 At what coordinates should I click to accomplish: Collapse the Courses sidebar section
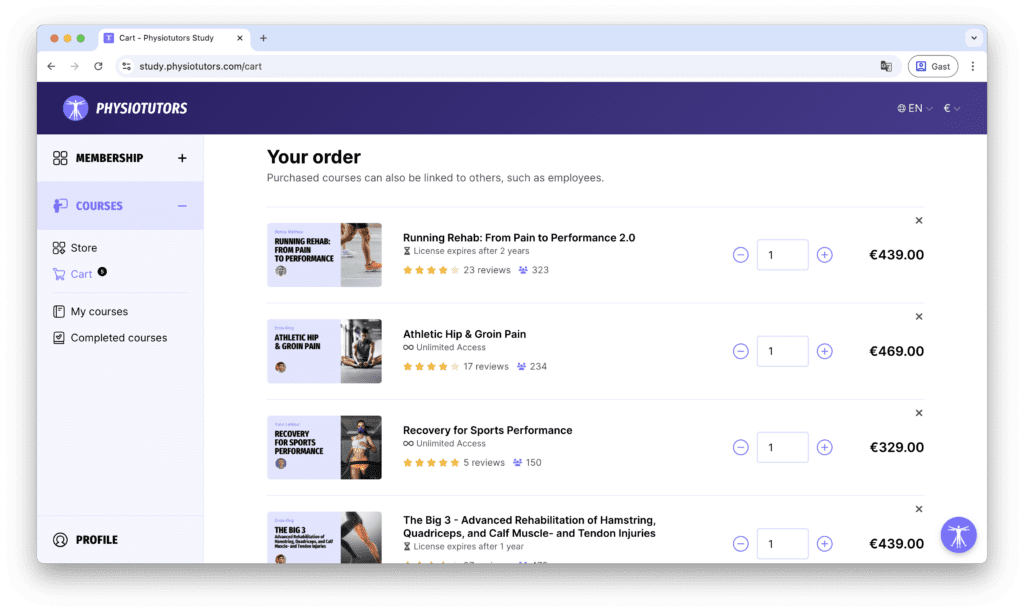(182, 206)
